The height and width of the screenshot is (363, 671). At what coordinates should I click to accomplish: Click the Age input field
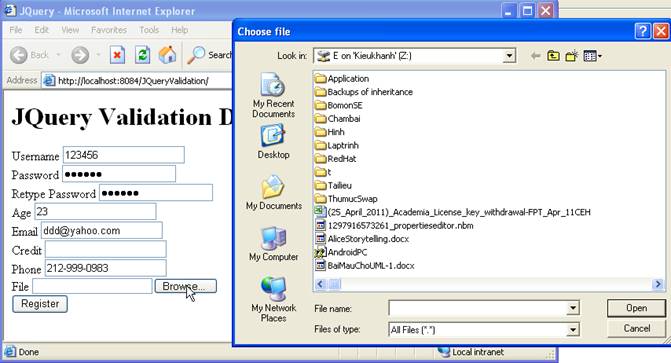[x=95, y=211]
